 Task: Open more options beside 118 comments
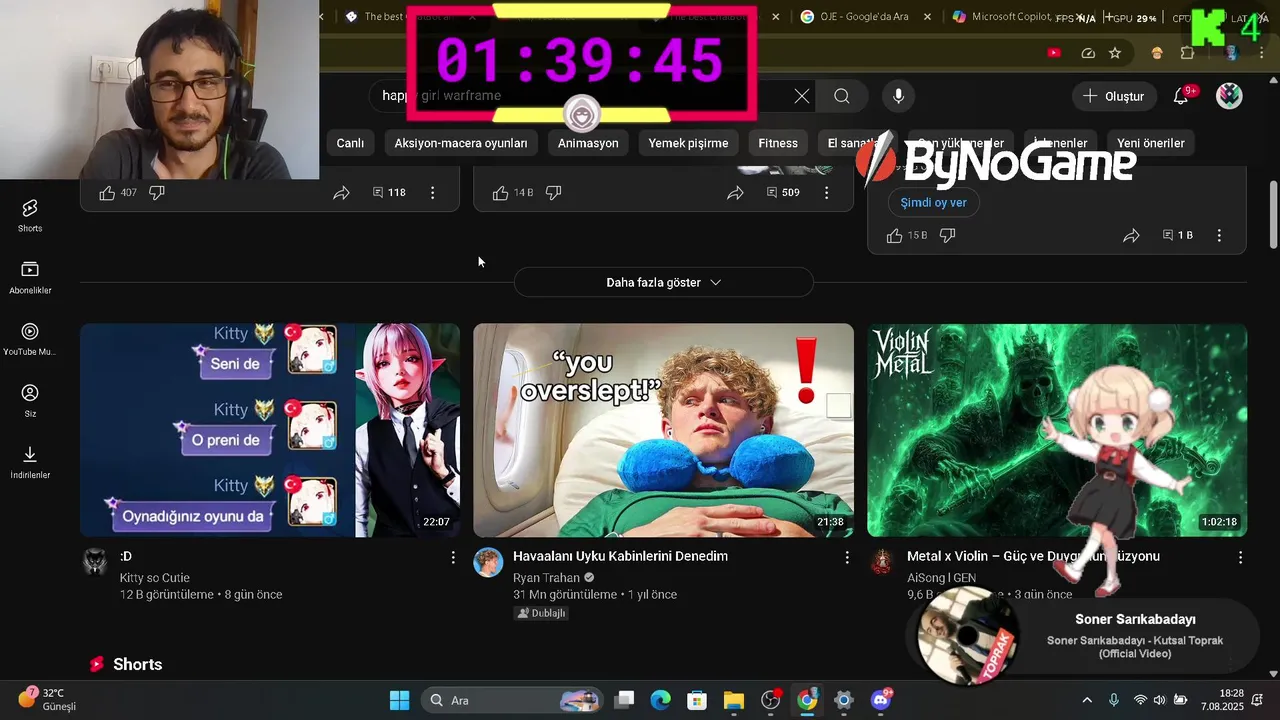click(432, 193)
